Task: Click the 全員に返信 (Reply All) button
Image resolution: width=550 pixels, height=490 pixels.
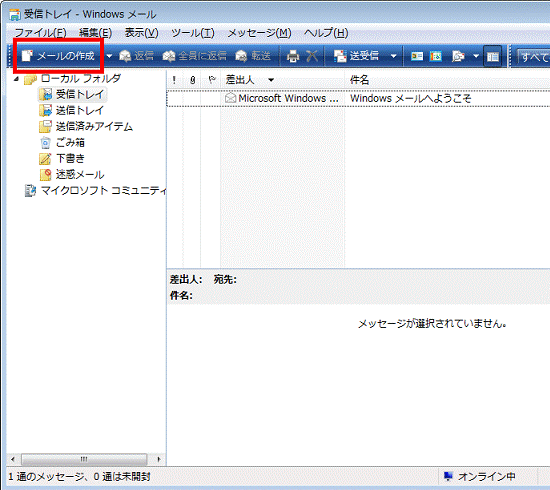Action: [x=195, y=56]
